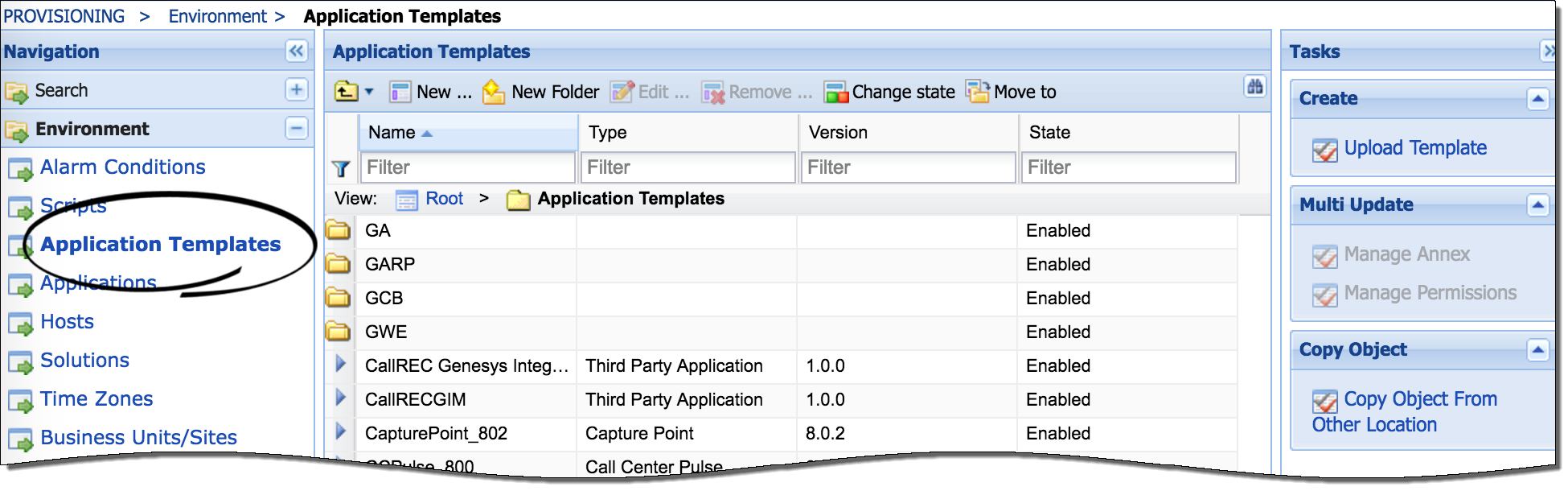Screen dimensions: 1568x491
Task: Click the Name column filter field
Action: tap(467, 167)
